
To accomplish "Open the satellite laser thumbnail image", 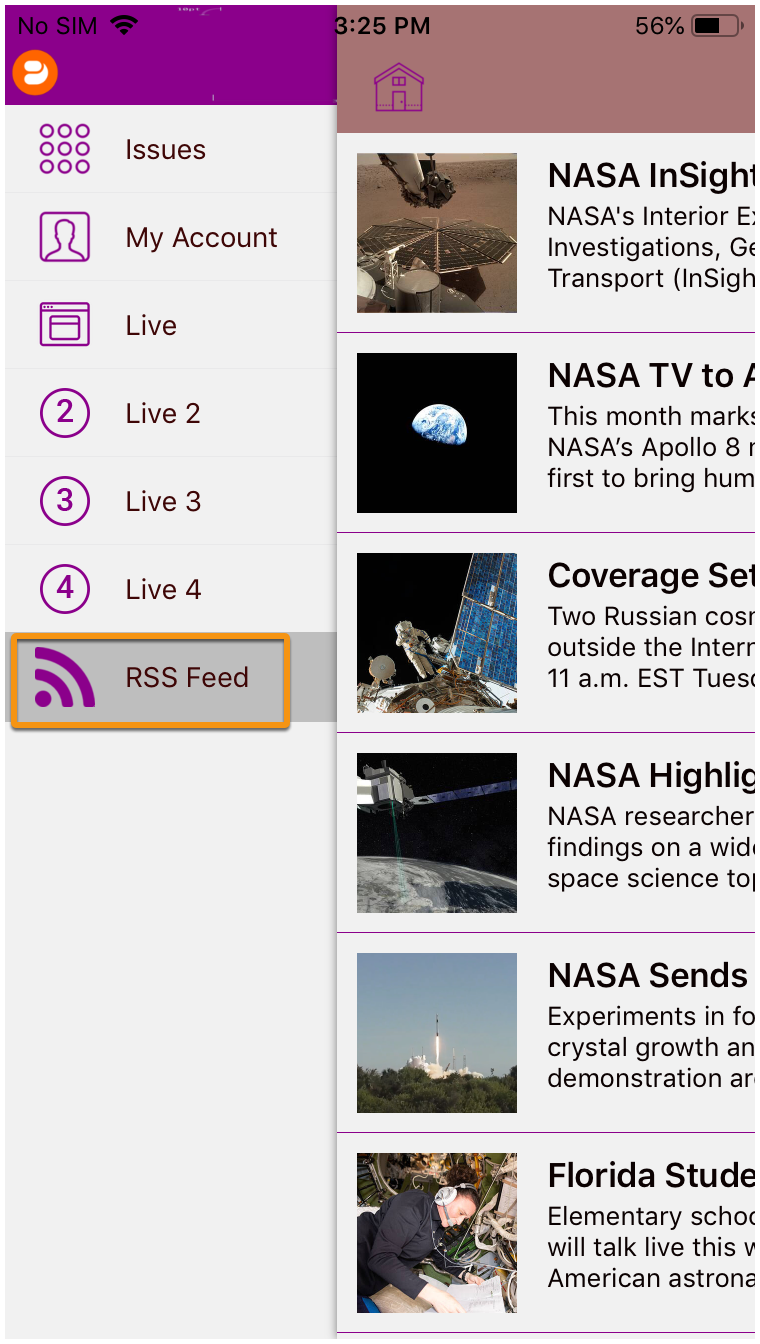I will (x=437, y=833).
